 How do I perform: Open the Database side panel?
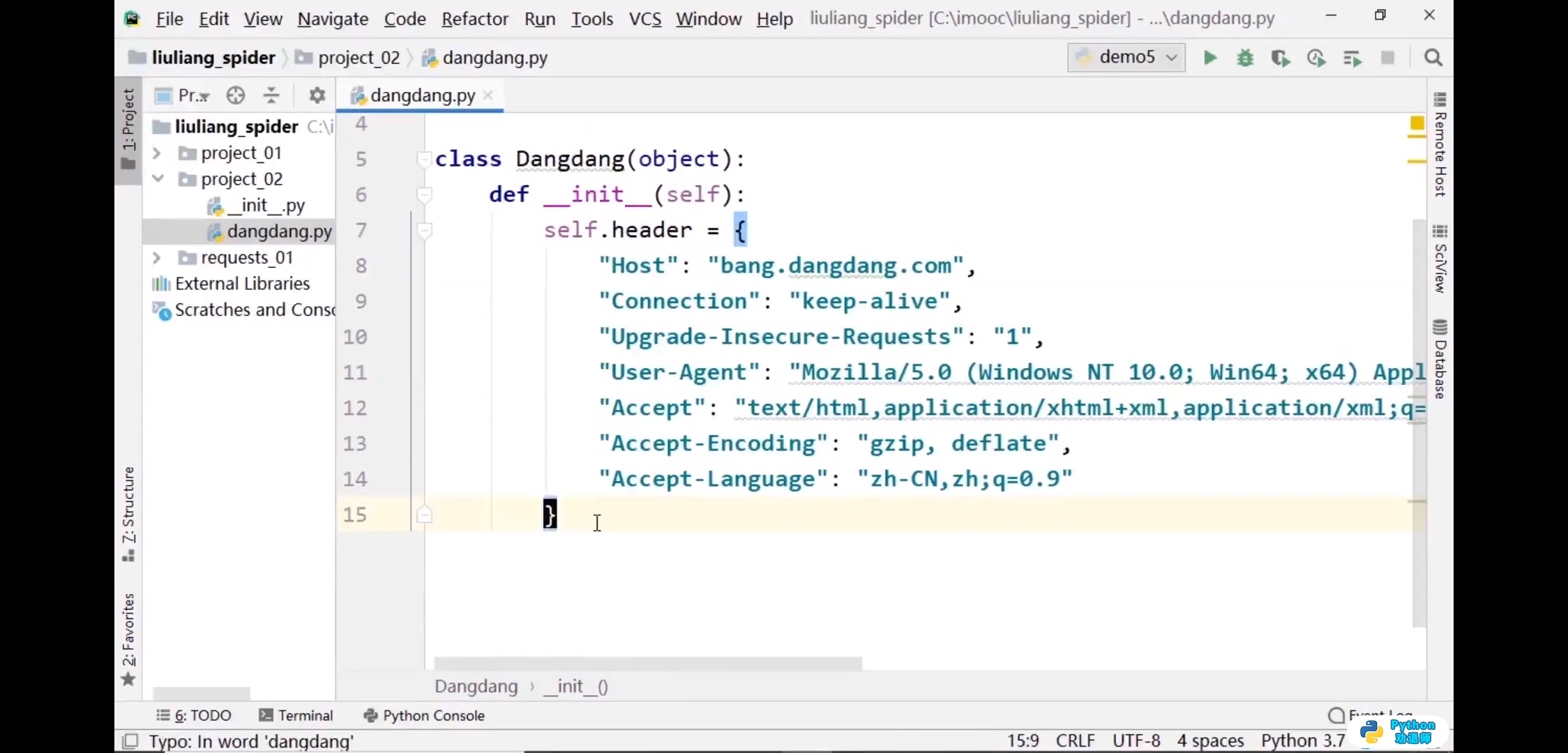(1440, 360)
